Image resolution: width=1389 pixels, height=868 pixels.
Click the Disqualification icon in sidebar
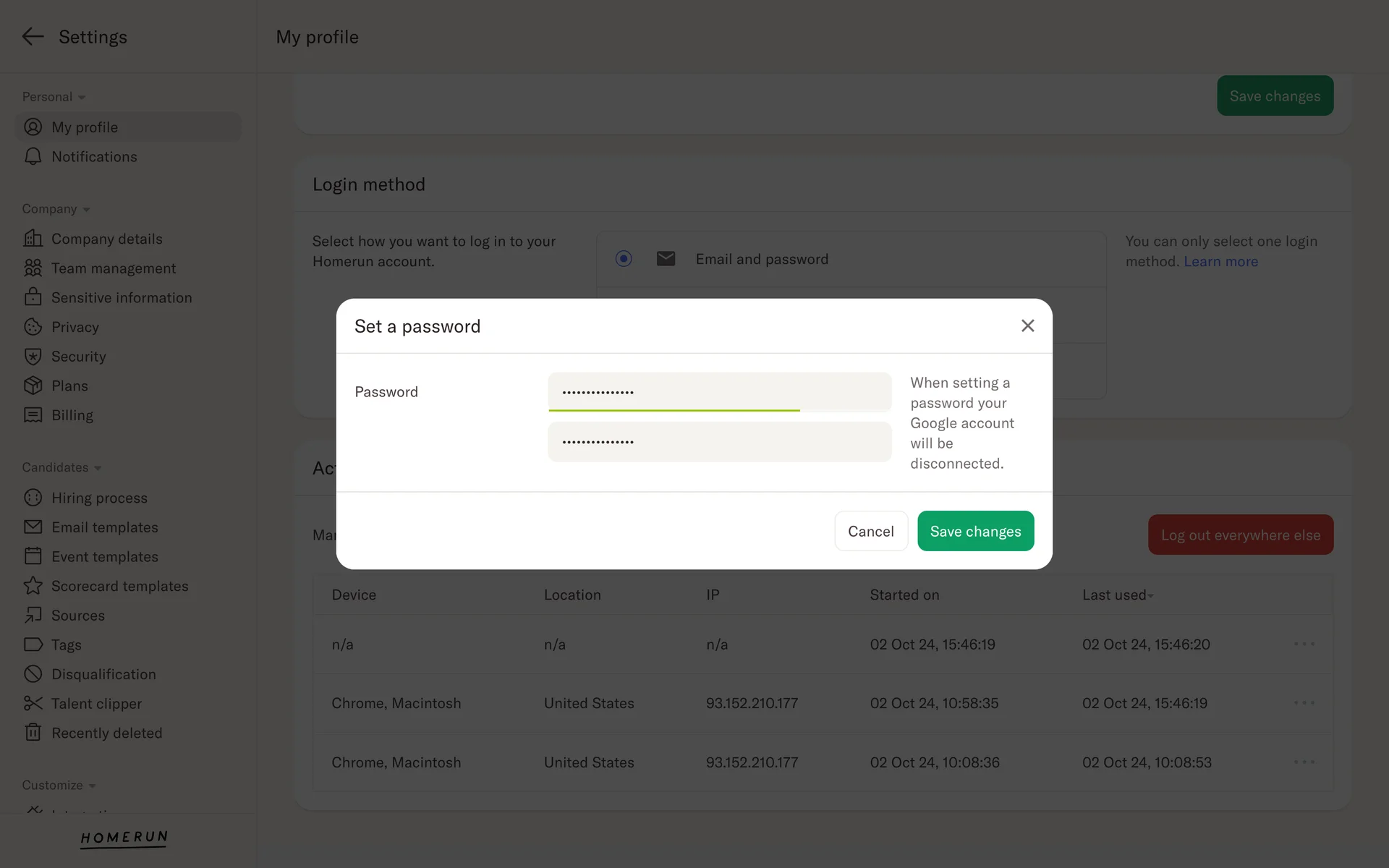tap(33, 674)
